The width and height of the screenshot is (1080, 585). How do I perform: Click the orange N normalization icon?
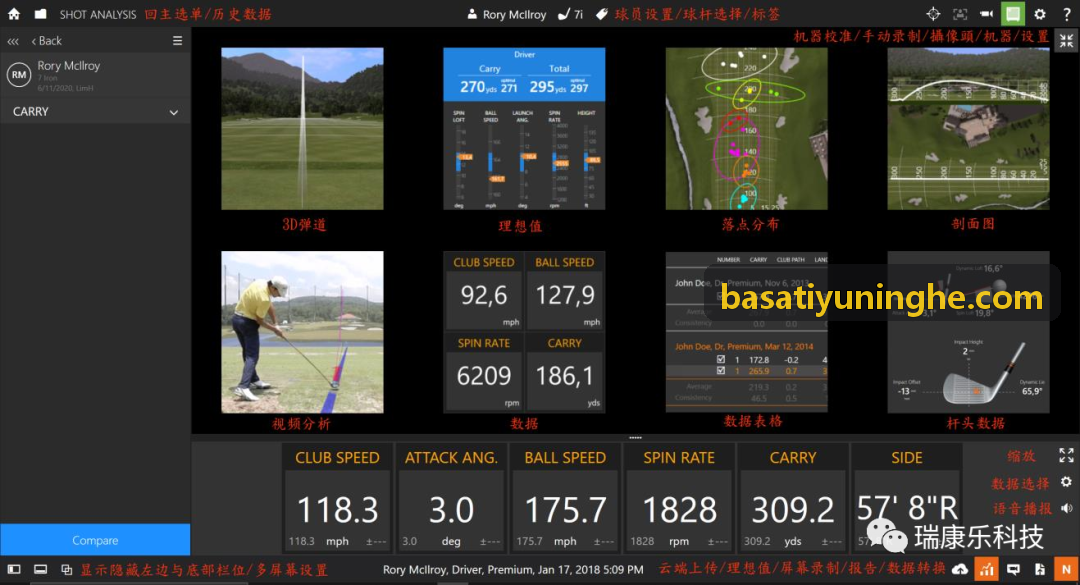tap(1066, 570)
